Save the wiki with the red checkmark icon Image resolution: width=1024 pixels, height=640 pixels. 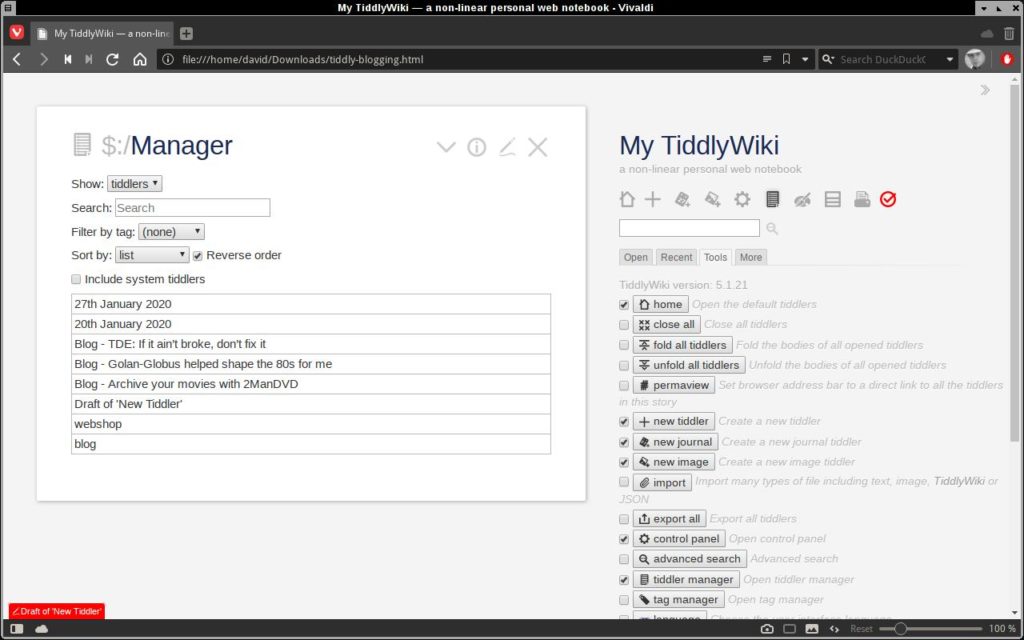[x=888, y=199]
